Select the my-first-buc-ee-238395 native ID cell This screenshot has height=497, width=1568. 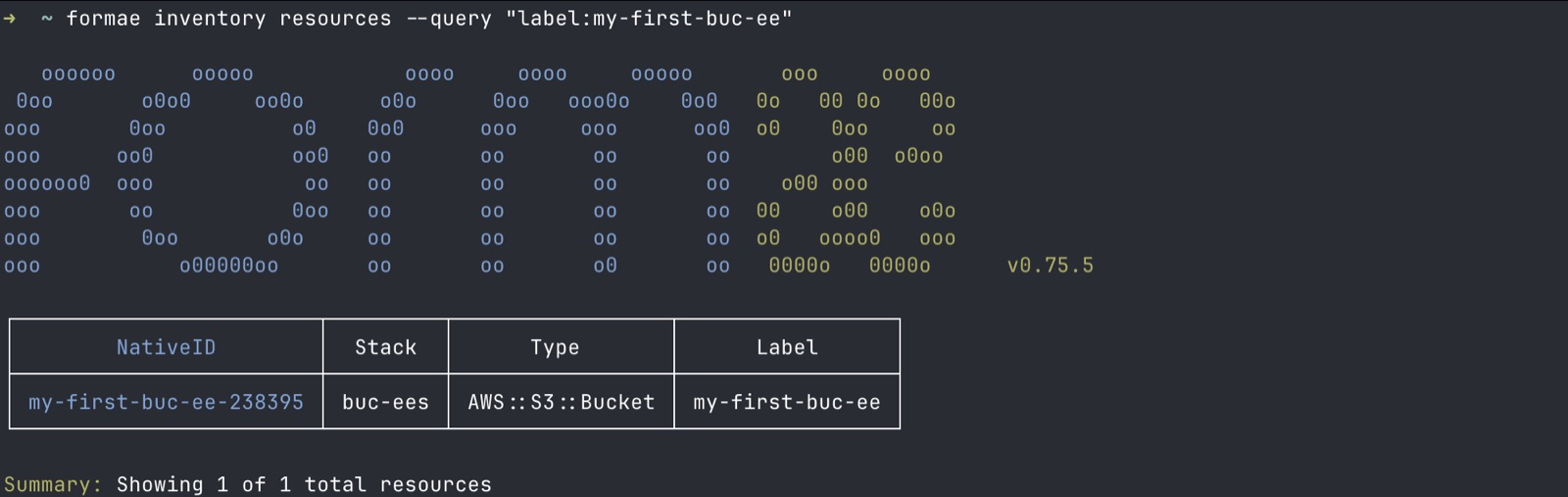tap(166, 402)
